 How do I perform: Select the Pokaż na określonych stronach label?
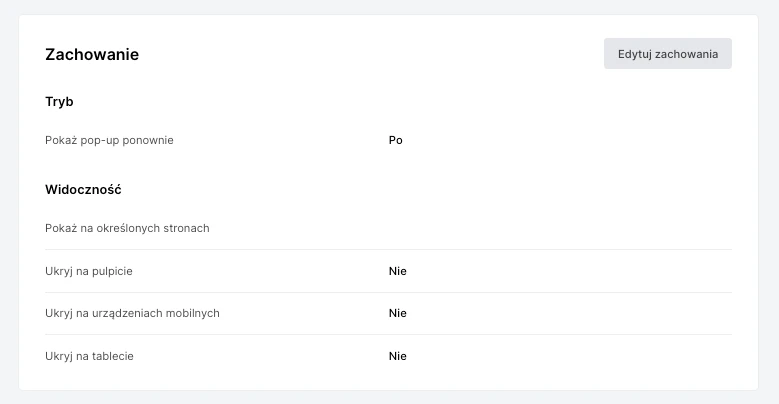tap(127, 228)
